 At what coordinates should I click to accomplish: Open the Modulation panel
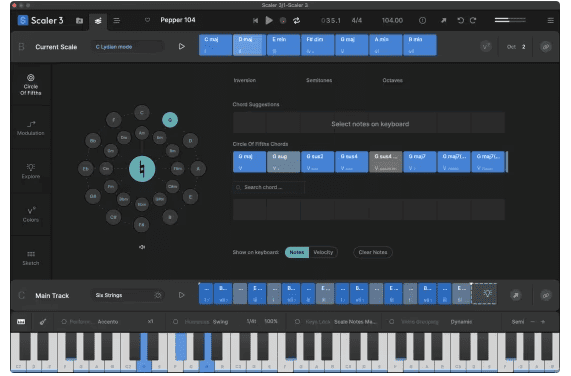[x=31, y=128]
